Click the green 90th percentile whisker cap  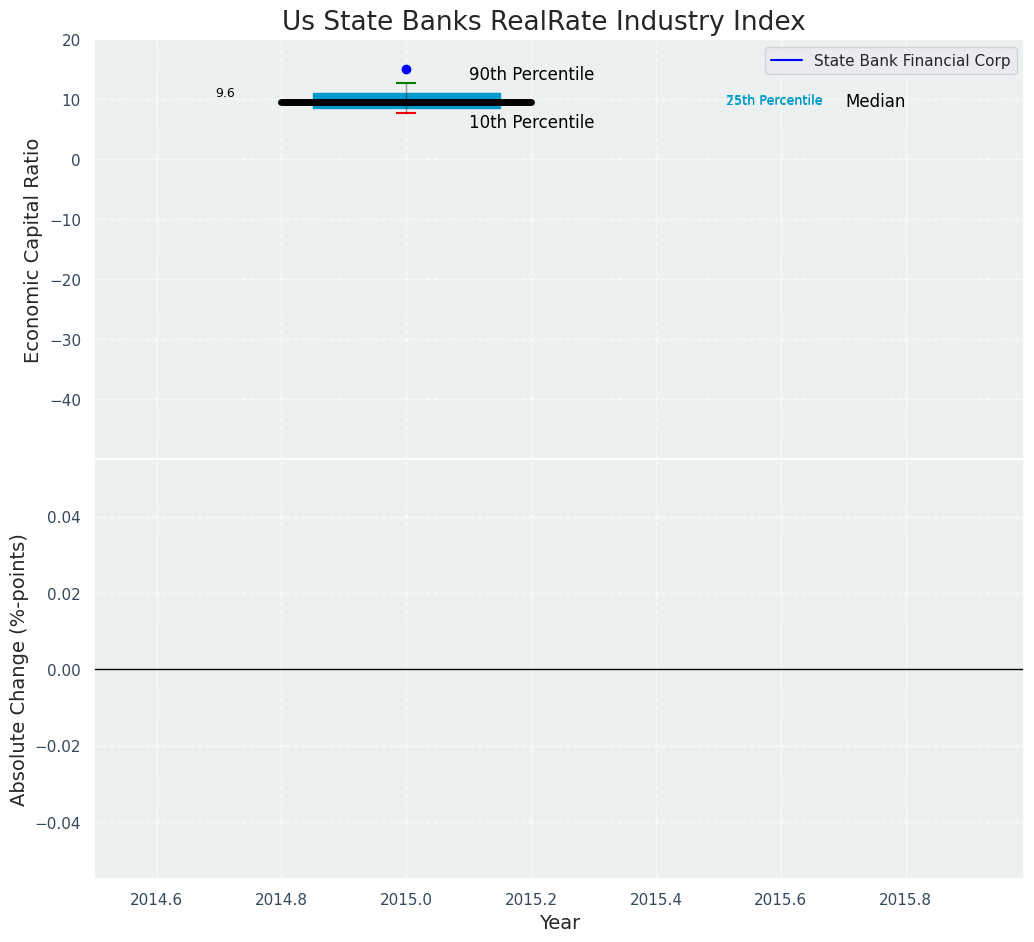pyautogui.click(x=406, y=83)
